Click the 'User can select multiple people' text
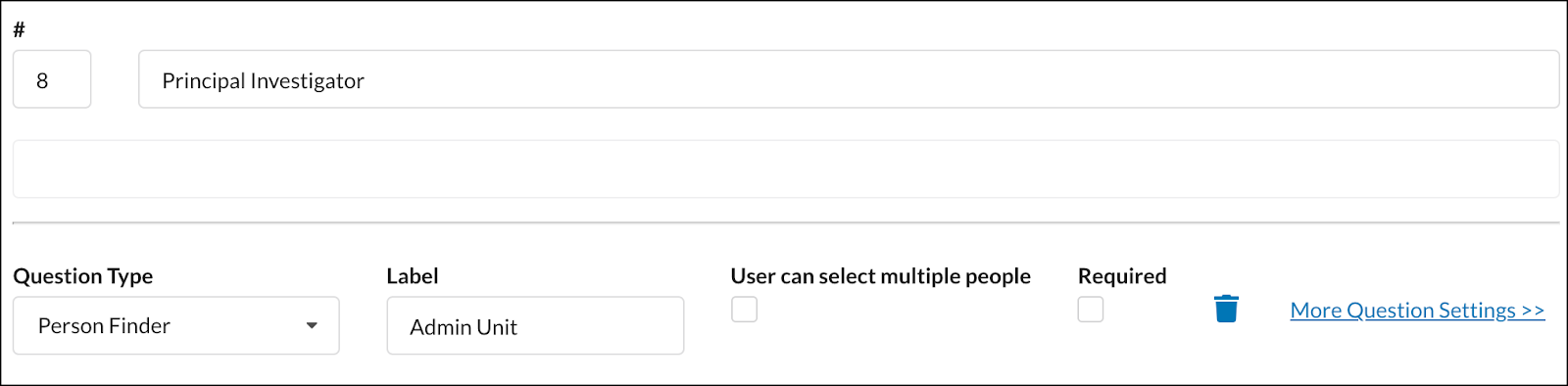This screenshot has width=1568, height=386. [880, 276]
